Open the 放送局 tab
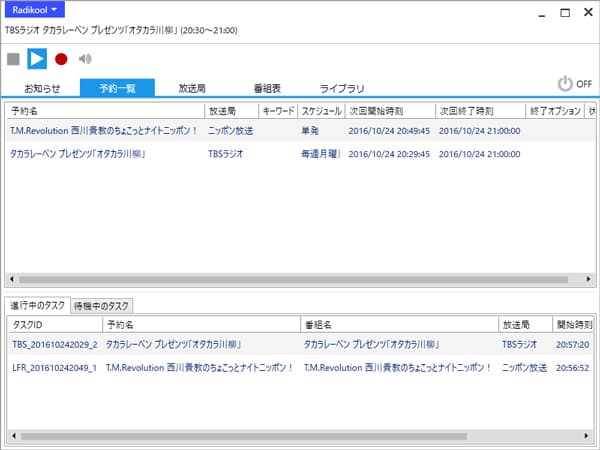The width and height of the screenshot is (600, 450). 192,88
